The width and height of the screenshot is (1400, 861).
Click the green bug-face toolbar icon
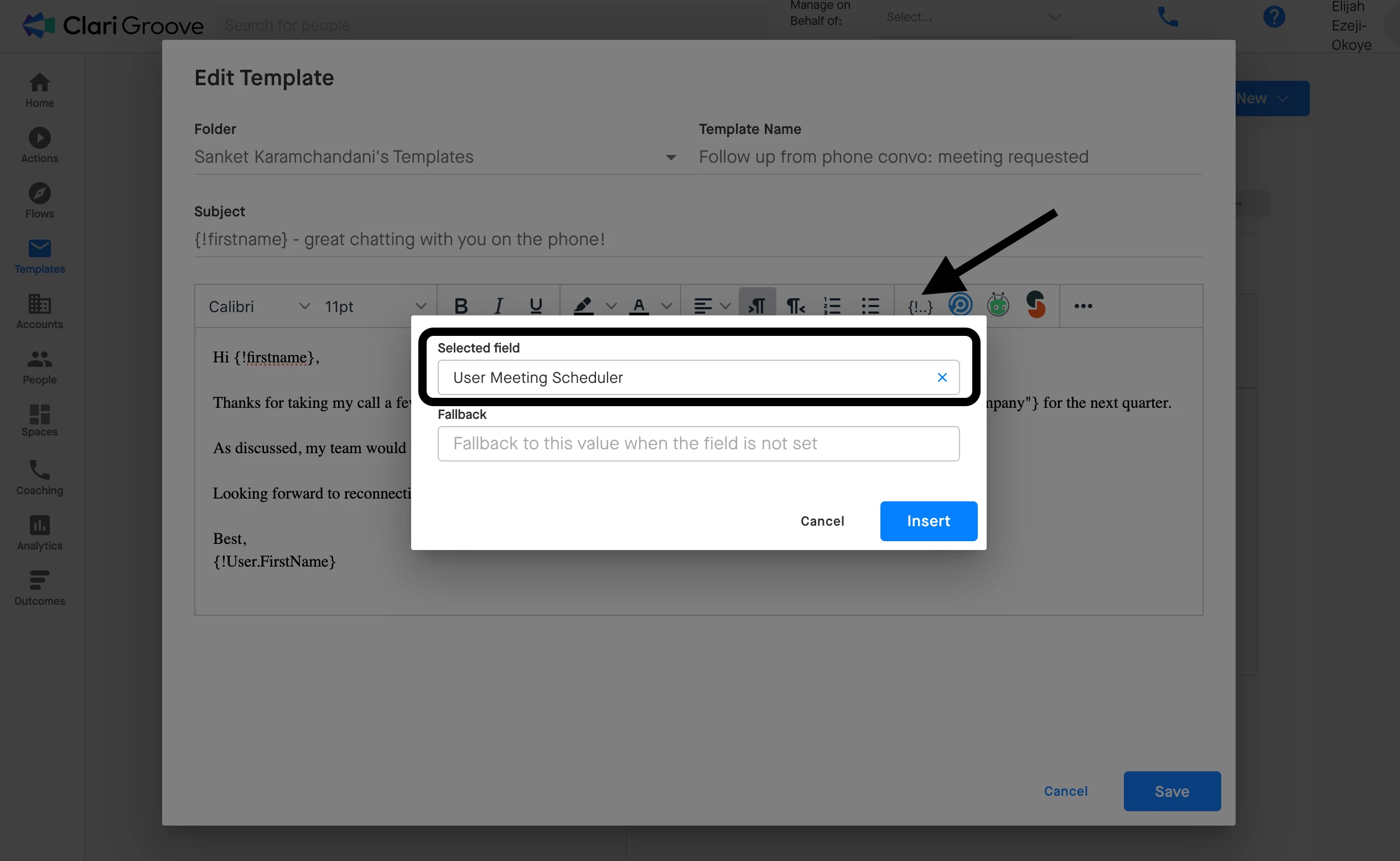(x=998, y=305)
